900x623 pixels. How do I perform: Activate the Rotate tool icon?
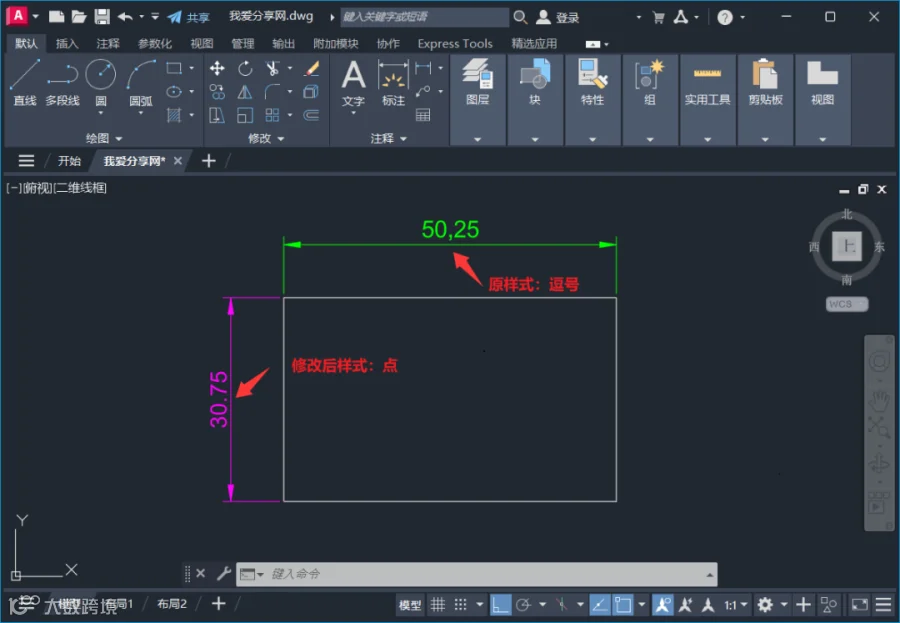(x=245, y=69)
